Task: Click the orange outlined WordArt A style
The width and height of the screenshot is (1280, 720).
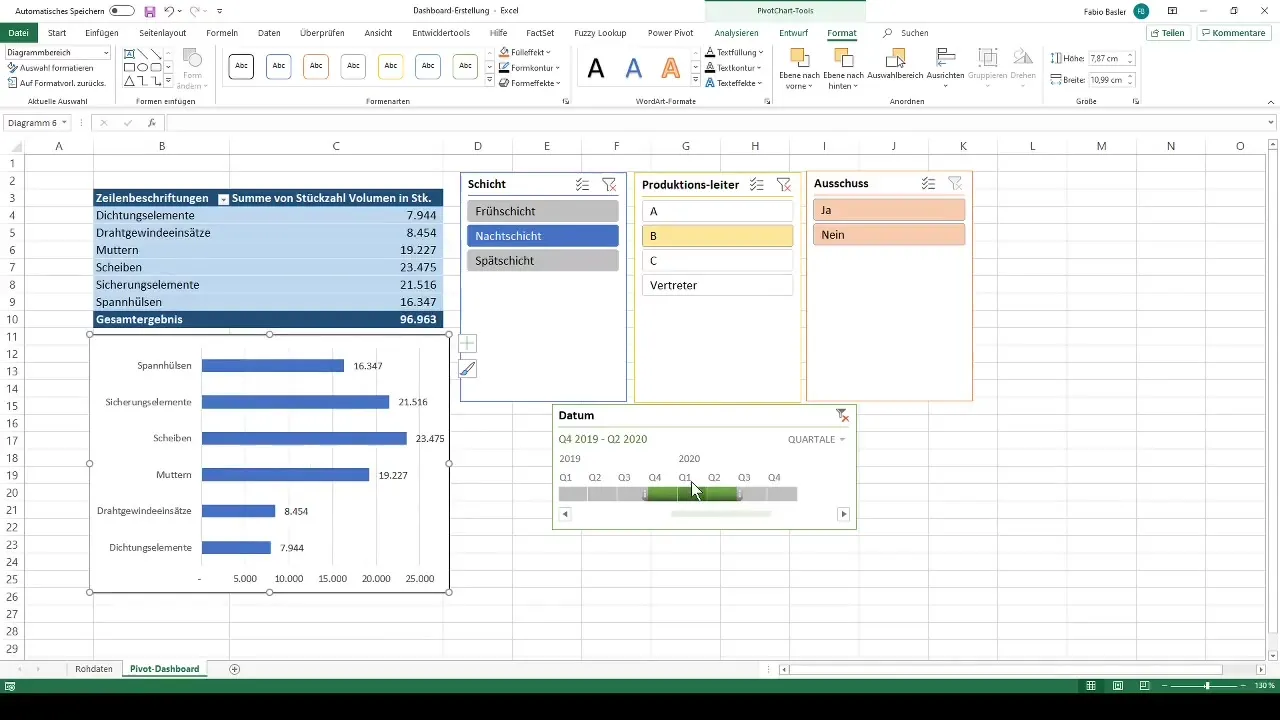Action: 671,68
